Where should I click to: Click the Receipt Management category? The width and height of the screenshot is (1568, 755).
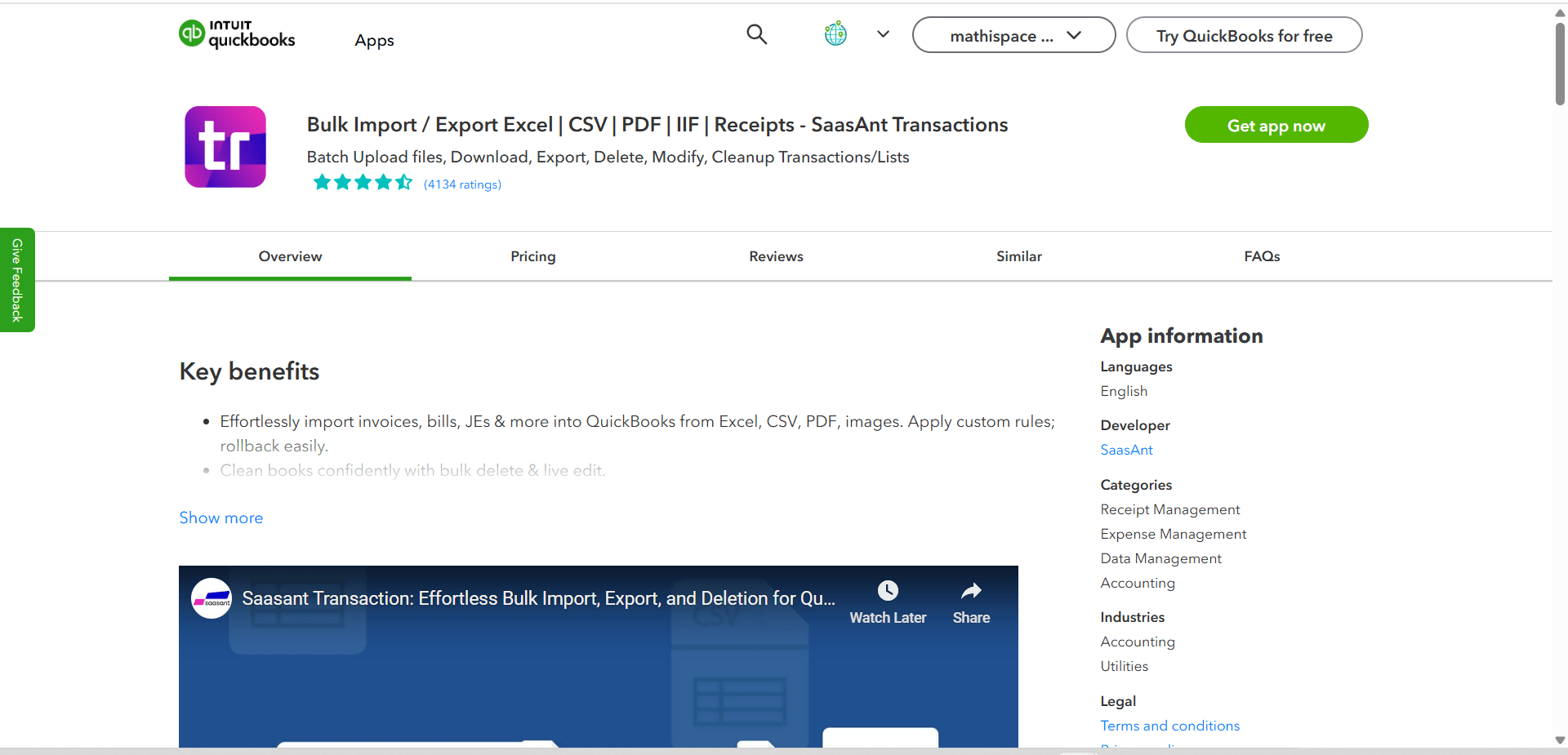(1169, 509)
